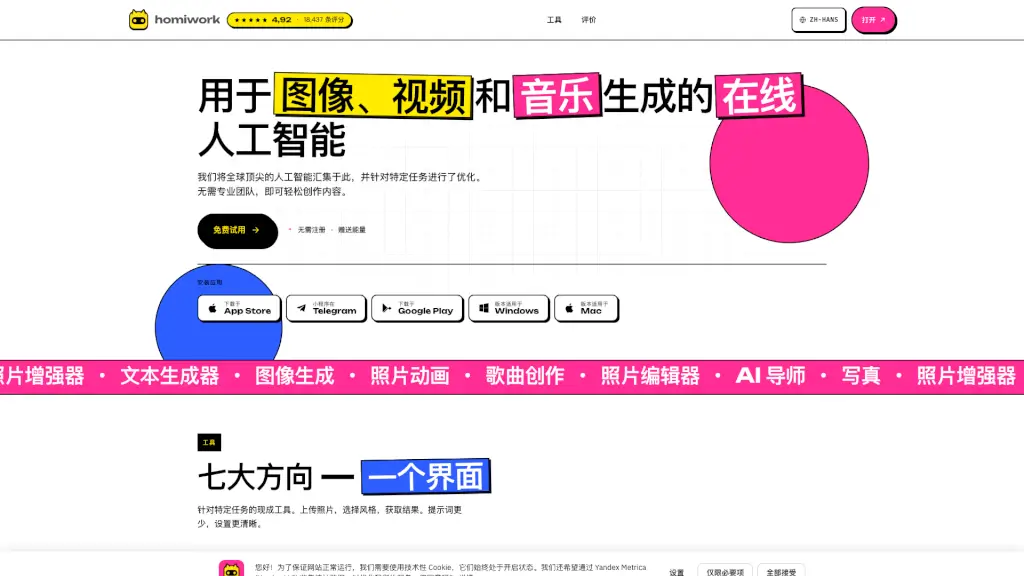Select 歌曲创作 in the pink ticker
Screen dimensions: 1024x576
524,376
